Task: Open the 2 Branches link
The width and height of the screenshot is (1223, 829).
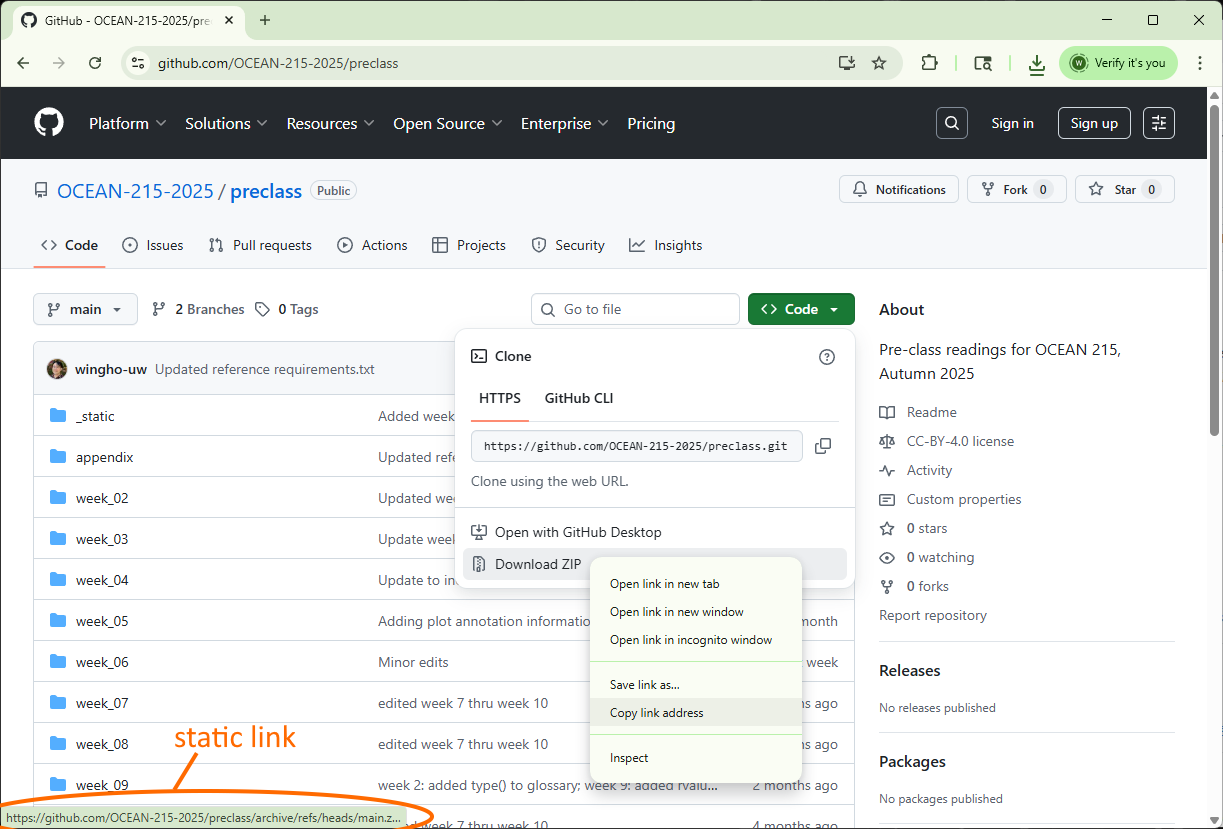Action: (208, 309)
